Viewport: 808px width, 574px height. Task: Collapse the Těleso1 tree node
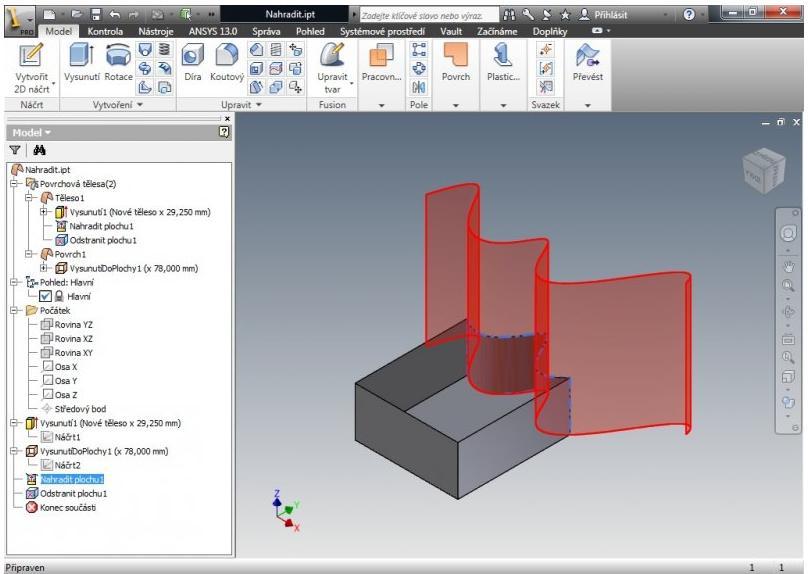click(x=30, y=197)
